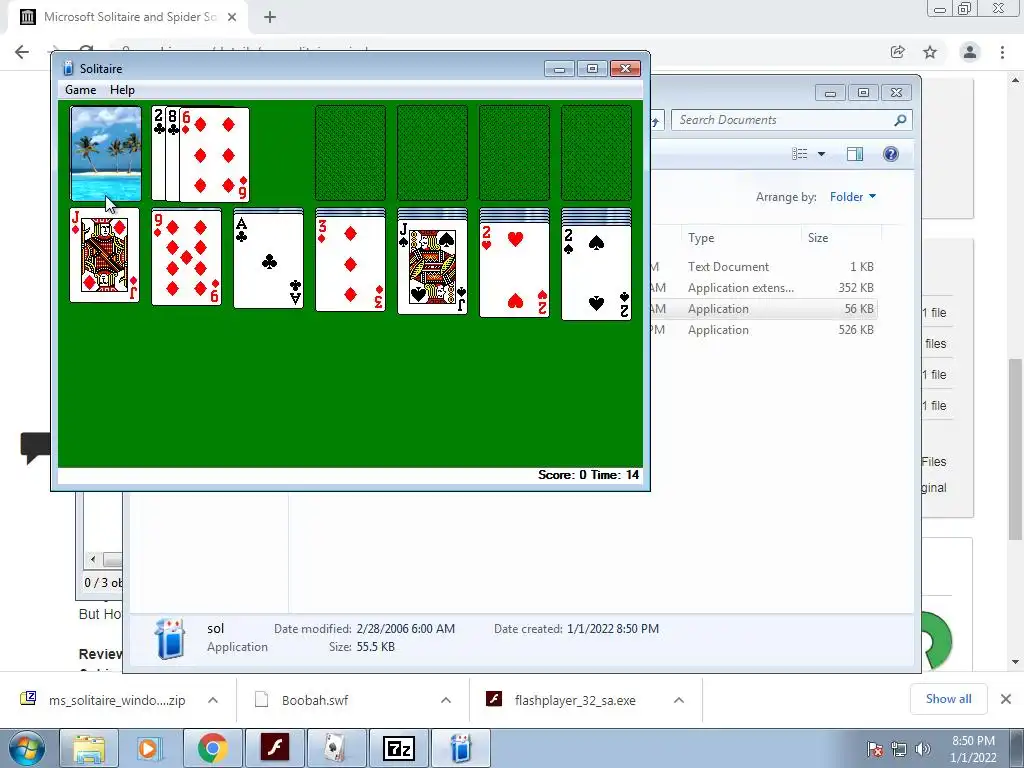Select the jack of spades card

432,267
